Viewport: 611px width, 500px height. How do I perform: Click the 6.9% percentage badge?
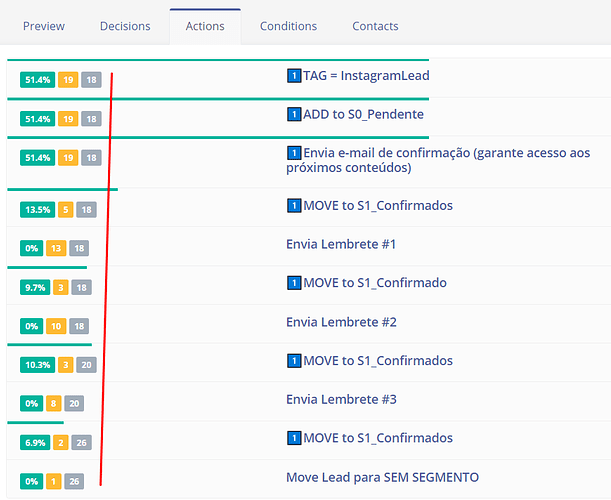pos(35,443)
